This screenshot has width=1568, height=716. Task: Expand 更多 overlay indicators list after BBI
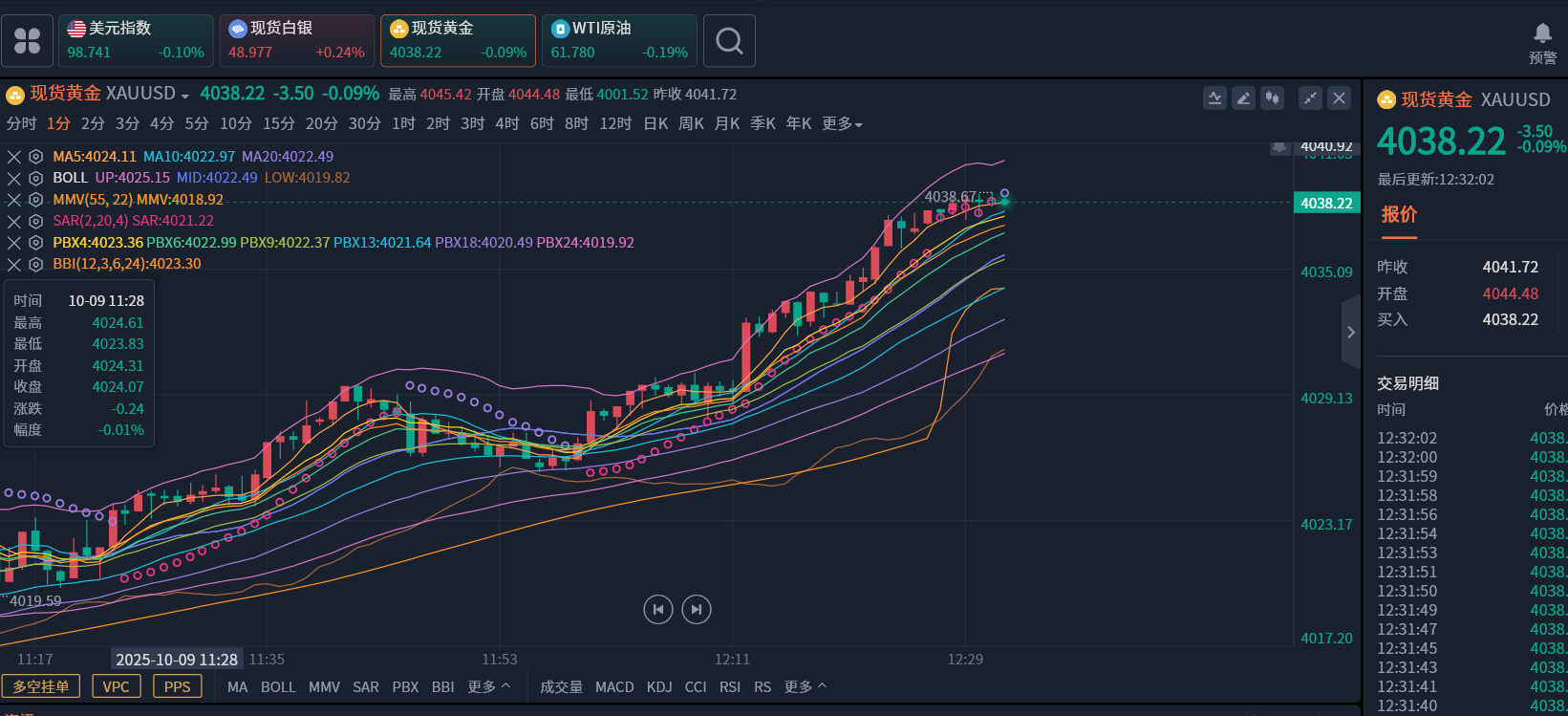click(489, 686)
